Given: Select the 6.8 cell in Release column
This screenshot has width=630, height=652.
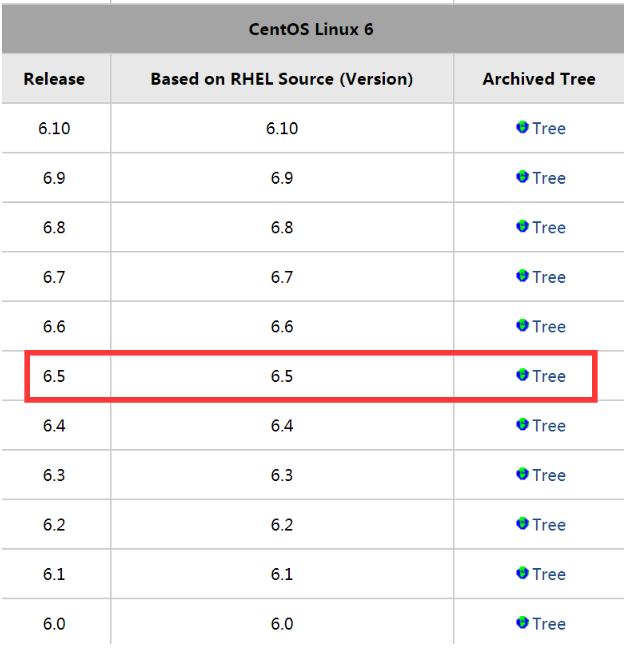Looking at the screenshot, I should tap(54, 227).
